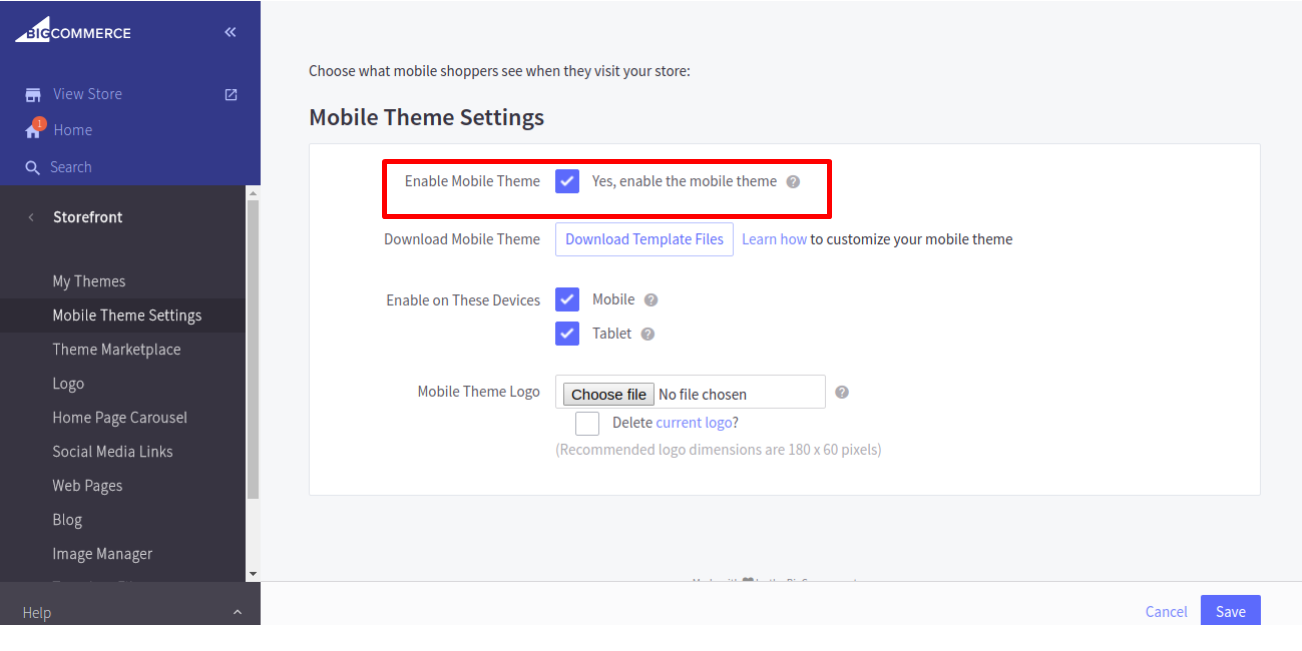Click the Save button
The image size is (1302, 651).
[1230, 611]
